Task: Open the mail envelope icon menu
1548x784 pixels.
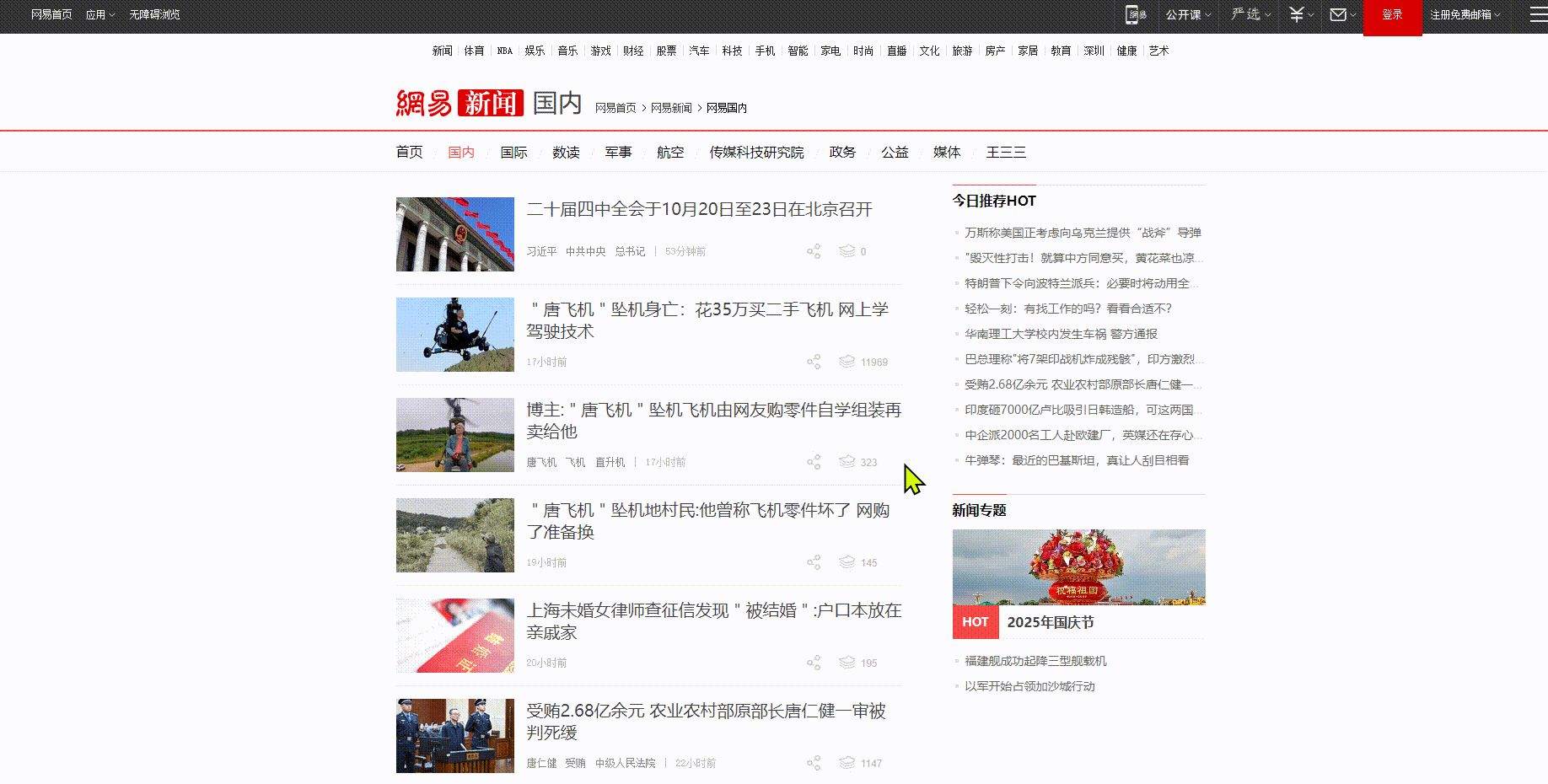Action: coord(1342,14)
